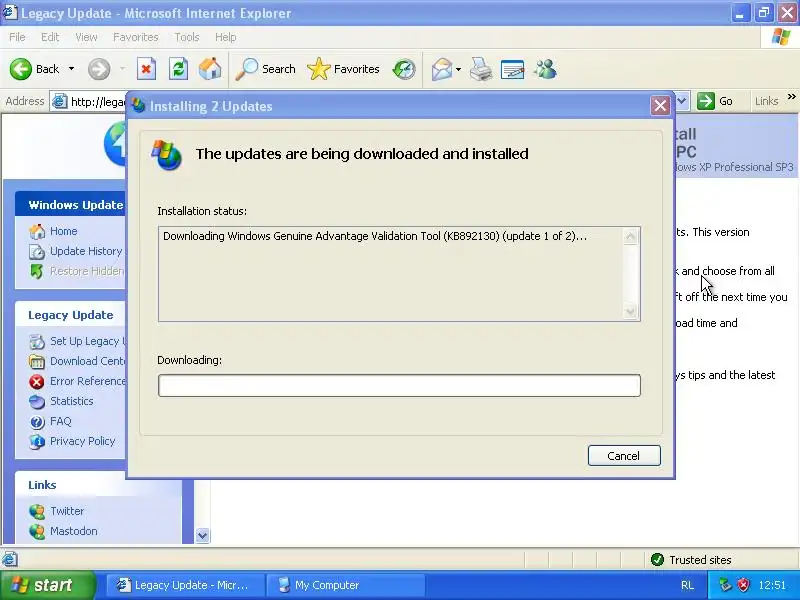The image size is (800, 600).
Task: Open the Update History link
Action: tap(86, 251)
